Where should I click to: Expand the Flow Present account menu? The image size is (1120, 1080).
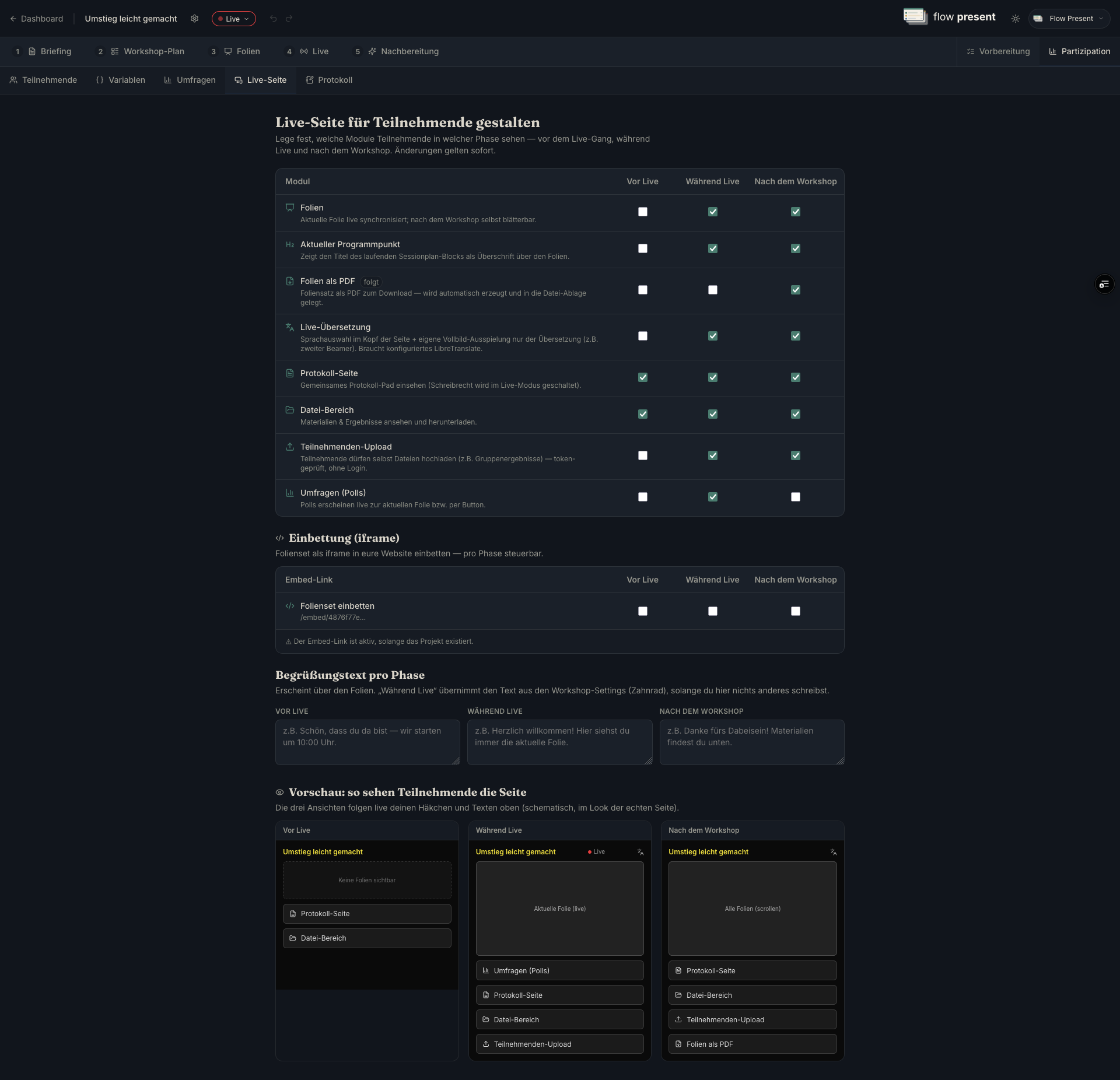click(1069, 19)
